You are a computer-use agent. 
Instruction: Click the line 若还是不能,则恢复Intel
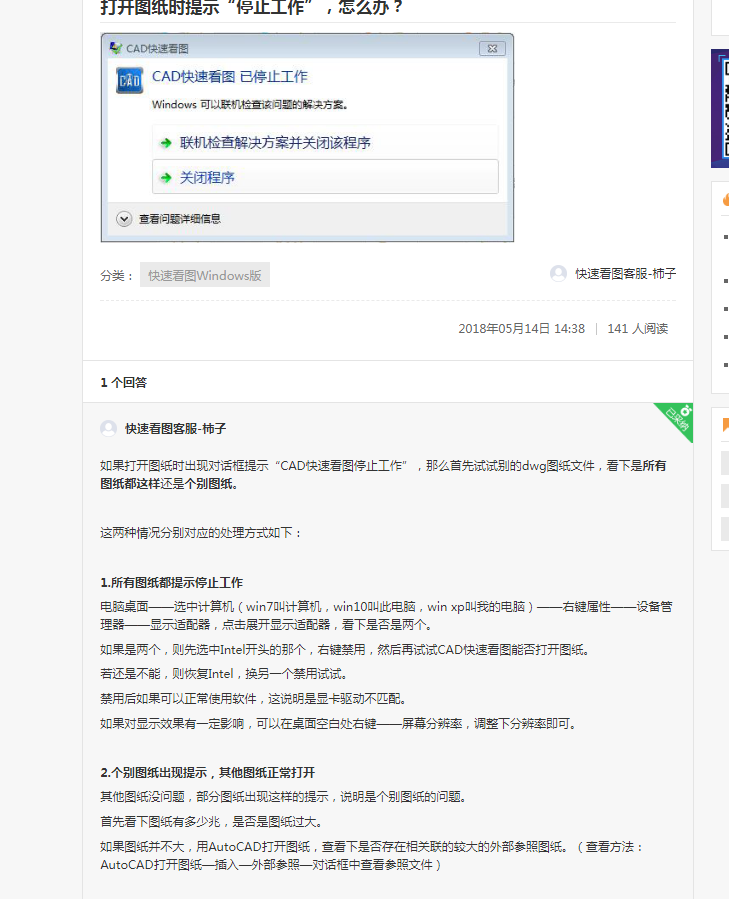point(167,674)
